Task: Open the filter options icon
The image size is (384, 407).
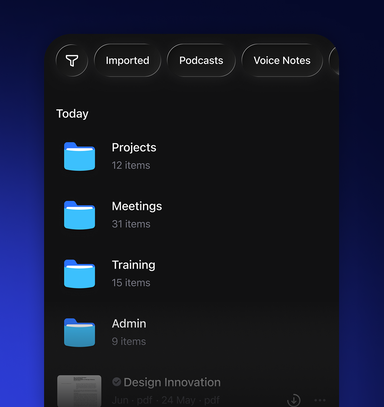Action: point(72,61)
